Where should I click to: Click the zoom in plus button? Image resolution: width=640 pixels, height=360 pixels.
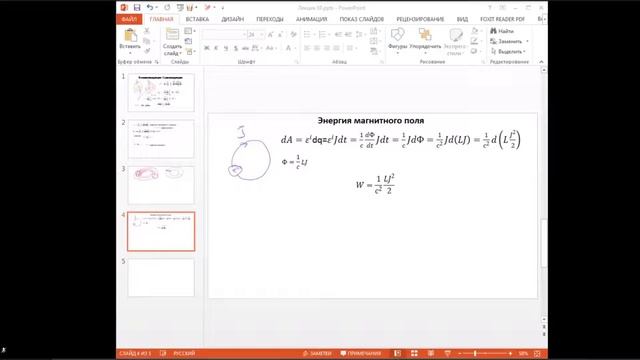pyautogui.click(x=511, y=353)
